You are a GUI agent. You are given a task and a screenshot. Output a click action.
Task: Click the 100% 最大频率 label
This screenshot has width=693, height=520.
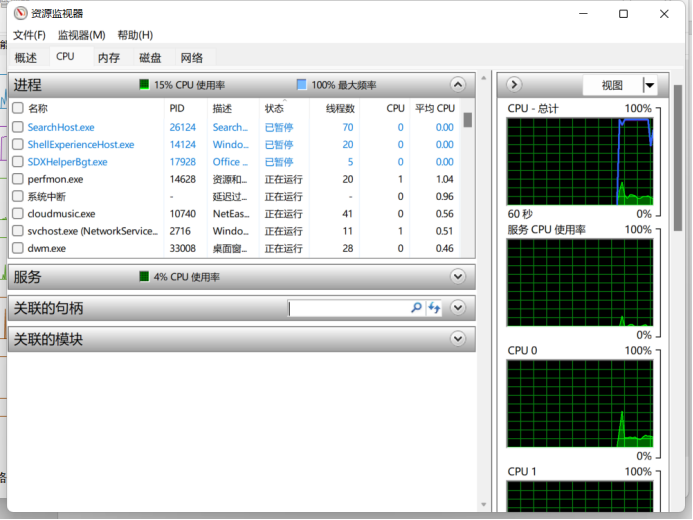[x=344, y=85]
